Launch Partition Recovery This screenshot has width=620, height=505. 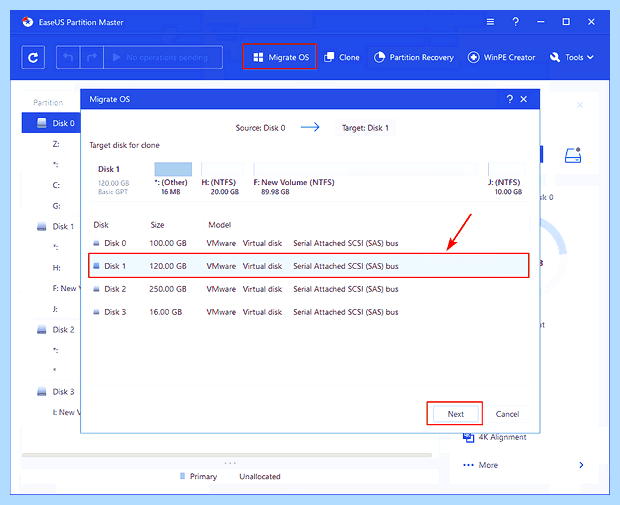414,57
